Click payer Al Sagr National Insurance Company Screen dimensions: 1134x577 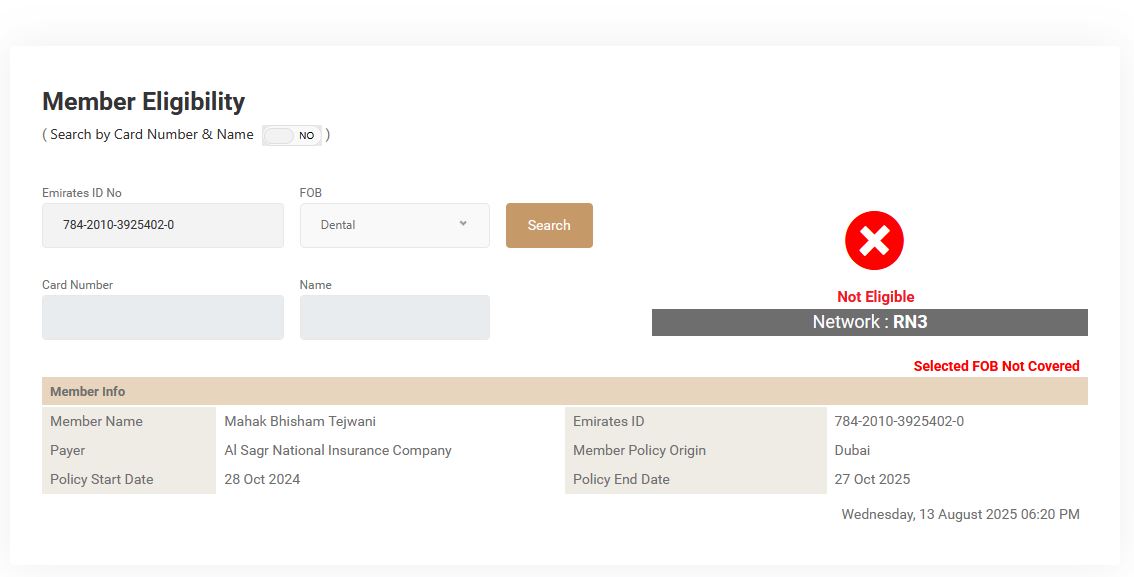pos(338,450)
